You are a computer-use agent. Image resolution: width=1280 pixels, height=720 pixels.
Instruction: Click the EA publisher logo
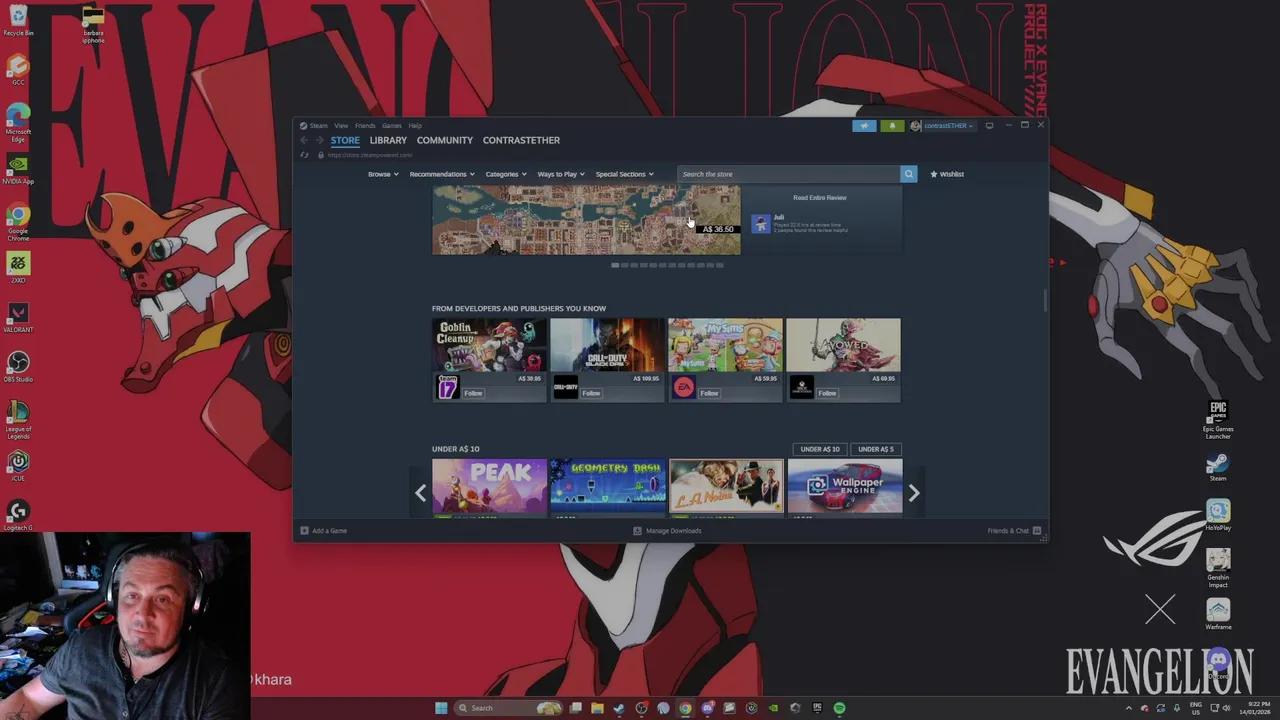coord(683,388)
